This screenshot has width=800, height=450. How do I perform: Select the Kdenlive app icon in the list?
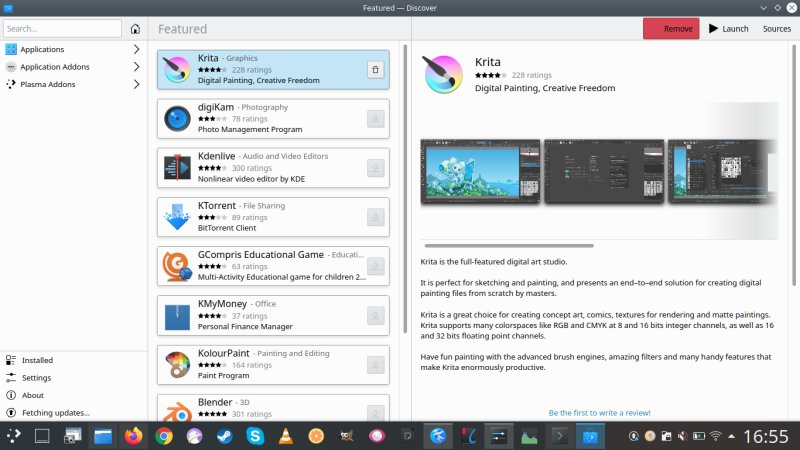[178, 168]
